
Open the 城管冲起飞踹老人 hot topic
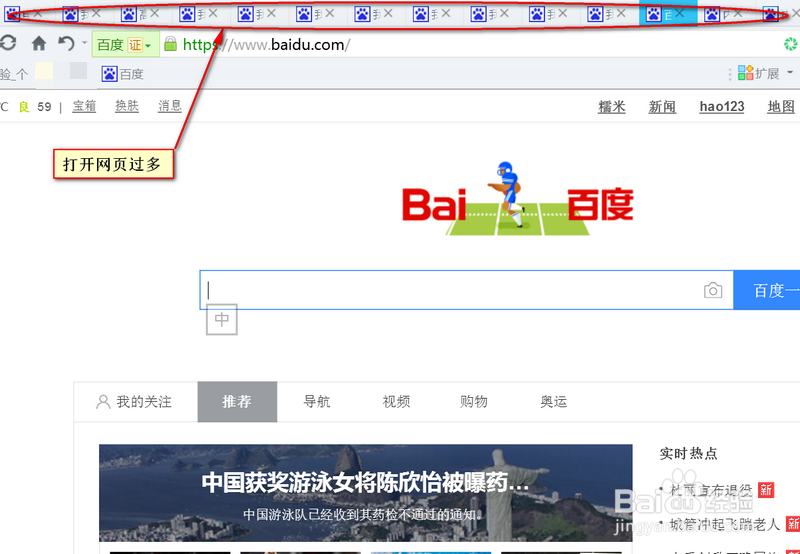point(725,524)
